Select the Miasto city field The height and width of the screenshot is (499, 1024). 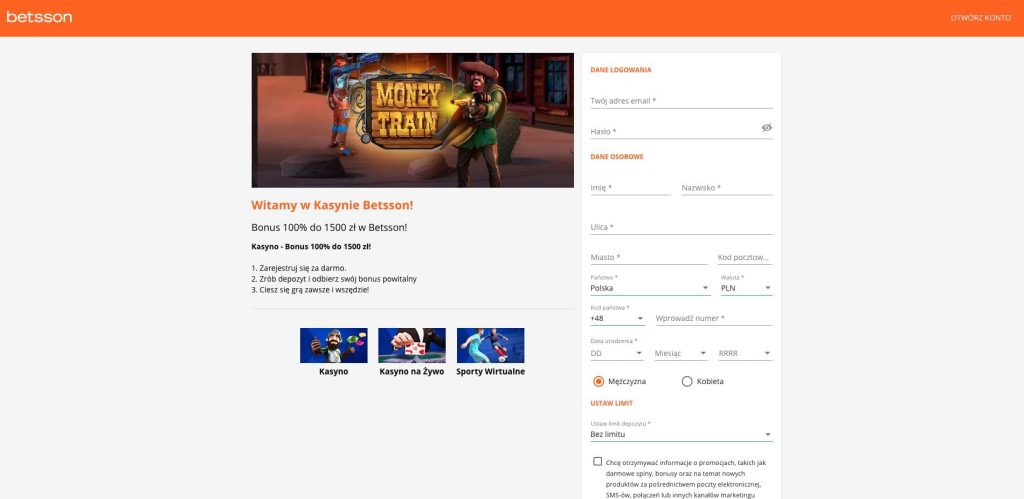point(648,257)
